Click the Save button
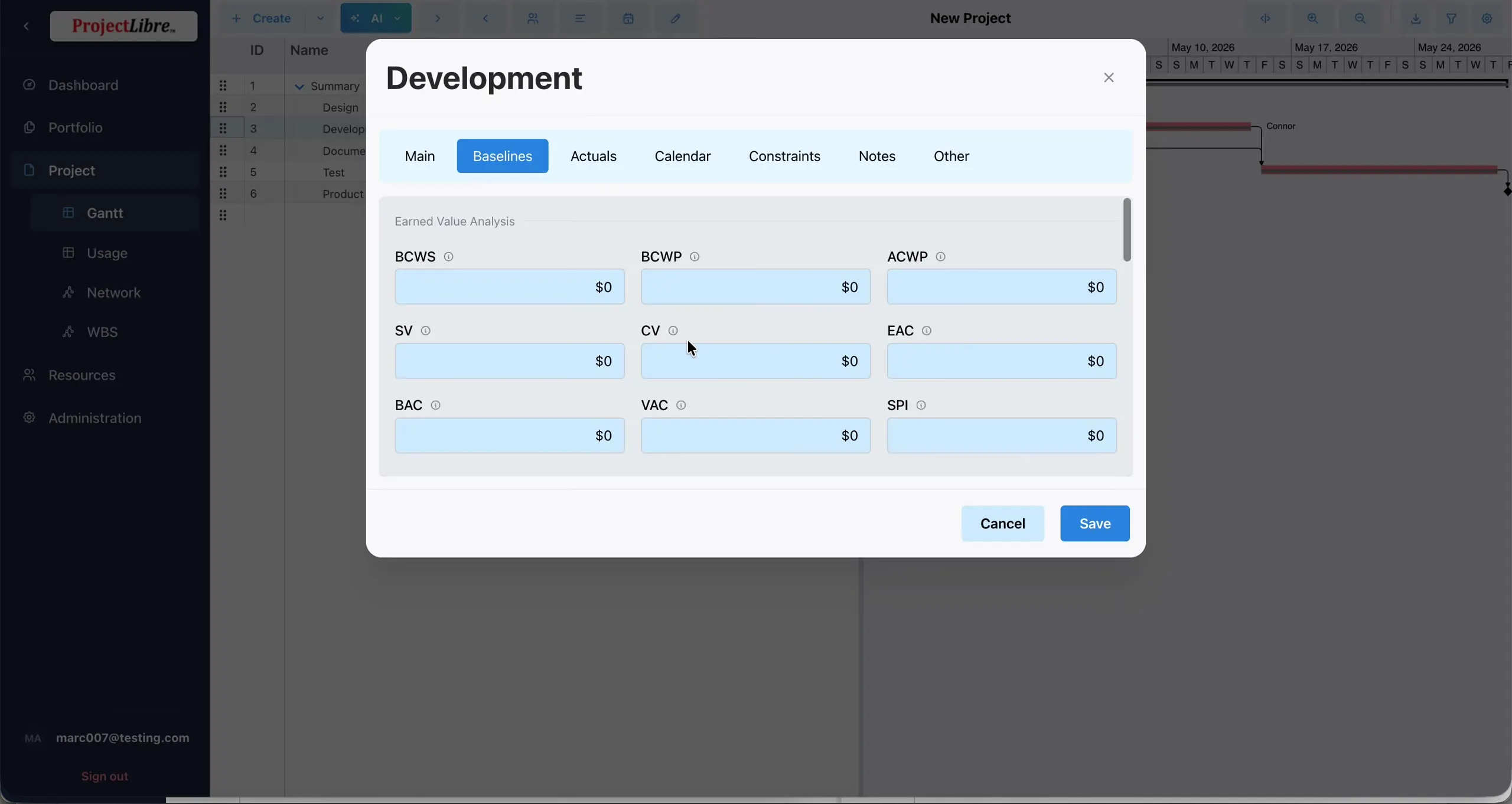Viewport: 1512px width, 804px height. coord(1095,524)
